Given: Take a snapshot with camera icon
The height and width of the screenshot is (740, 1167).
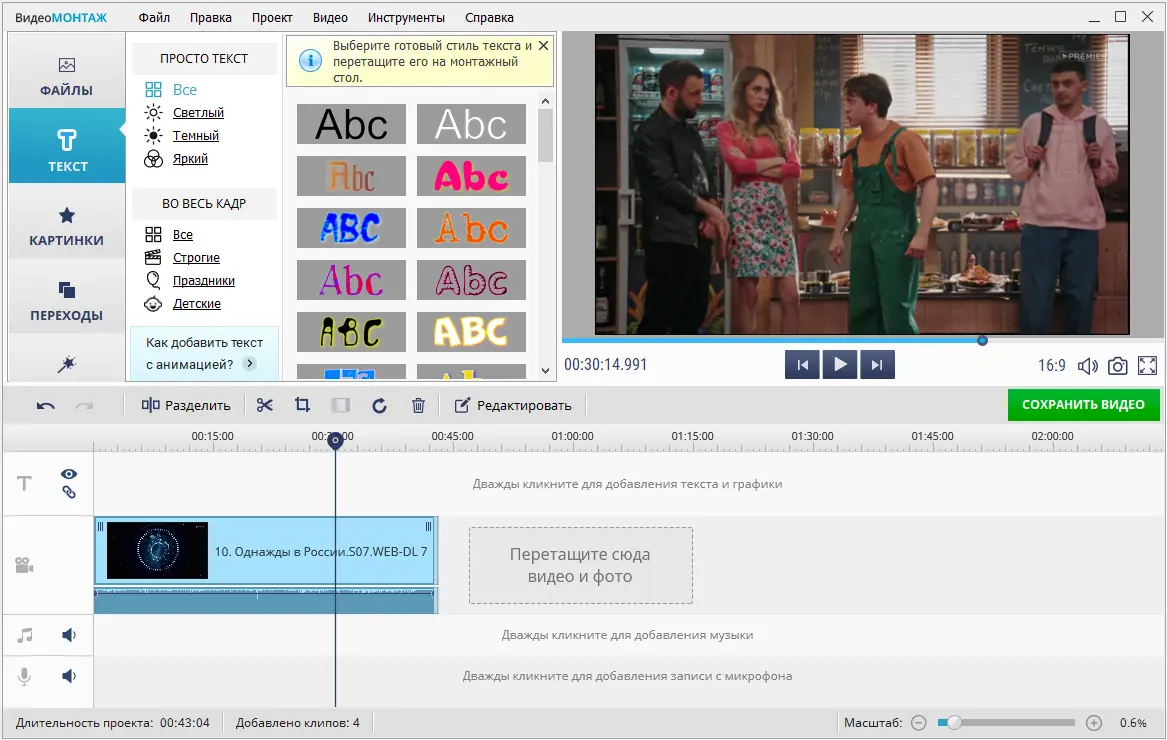Looking at the screenshot, I should [1117, 366].
